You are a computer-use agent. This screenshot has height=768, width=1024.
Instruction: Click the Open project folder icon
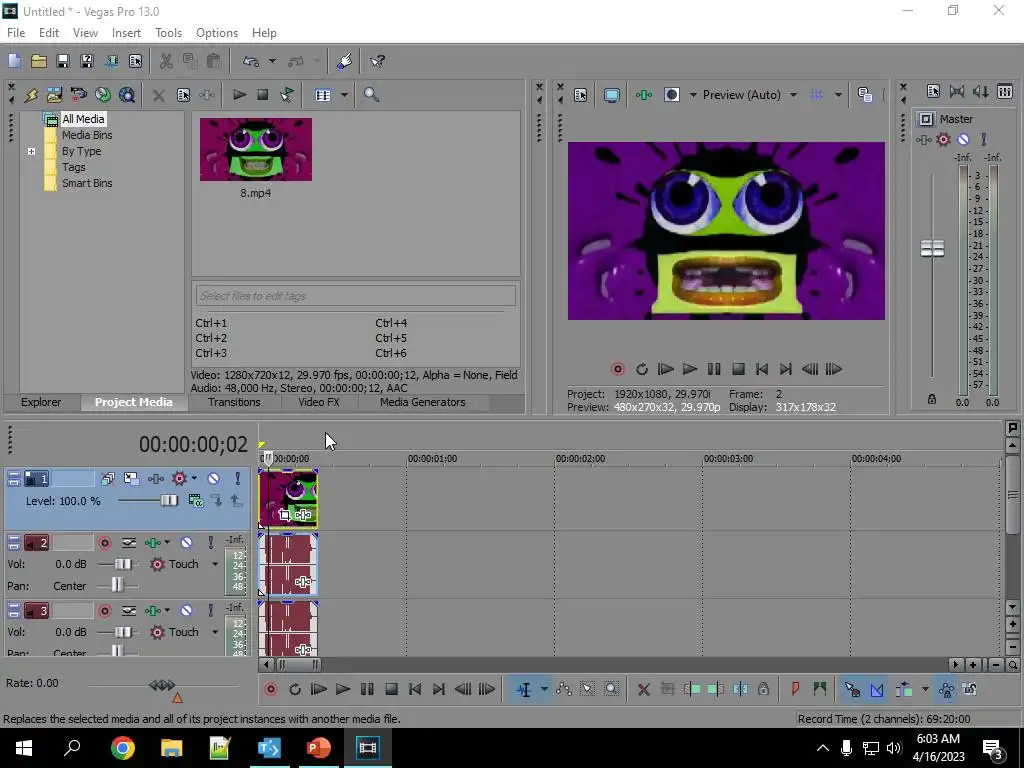click(x=39, y=61)
